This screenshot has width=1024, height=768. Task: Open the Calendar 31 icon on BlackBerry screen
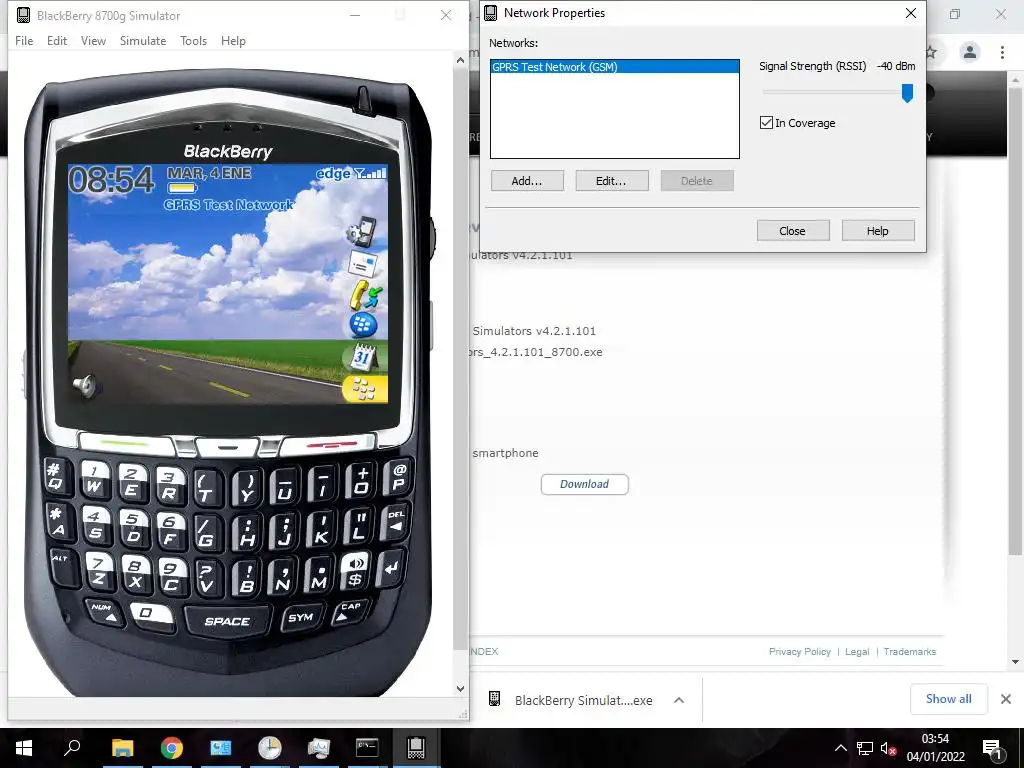[363, 357]
